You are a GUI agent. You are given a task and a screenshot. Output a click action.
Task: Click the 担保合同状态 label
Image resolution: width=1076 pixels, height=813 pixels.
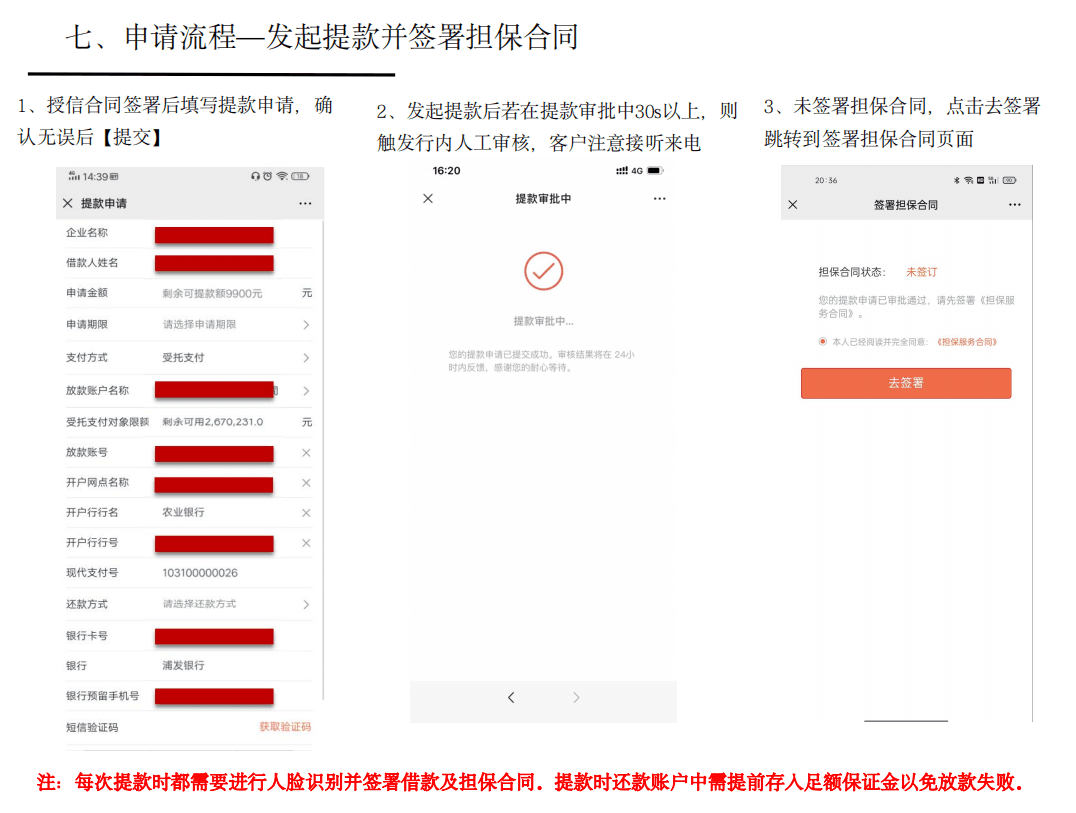[852, 272]
